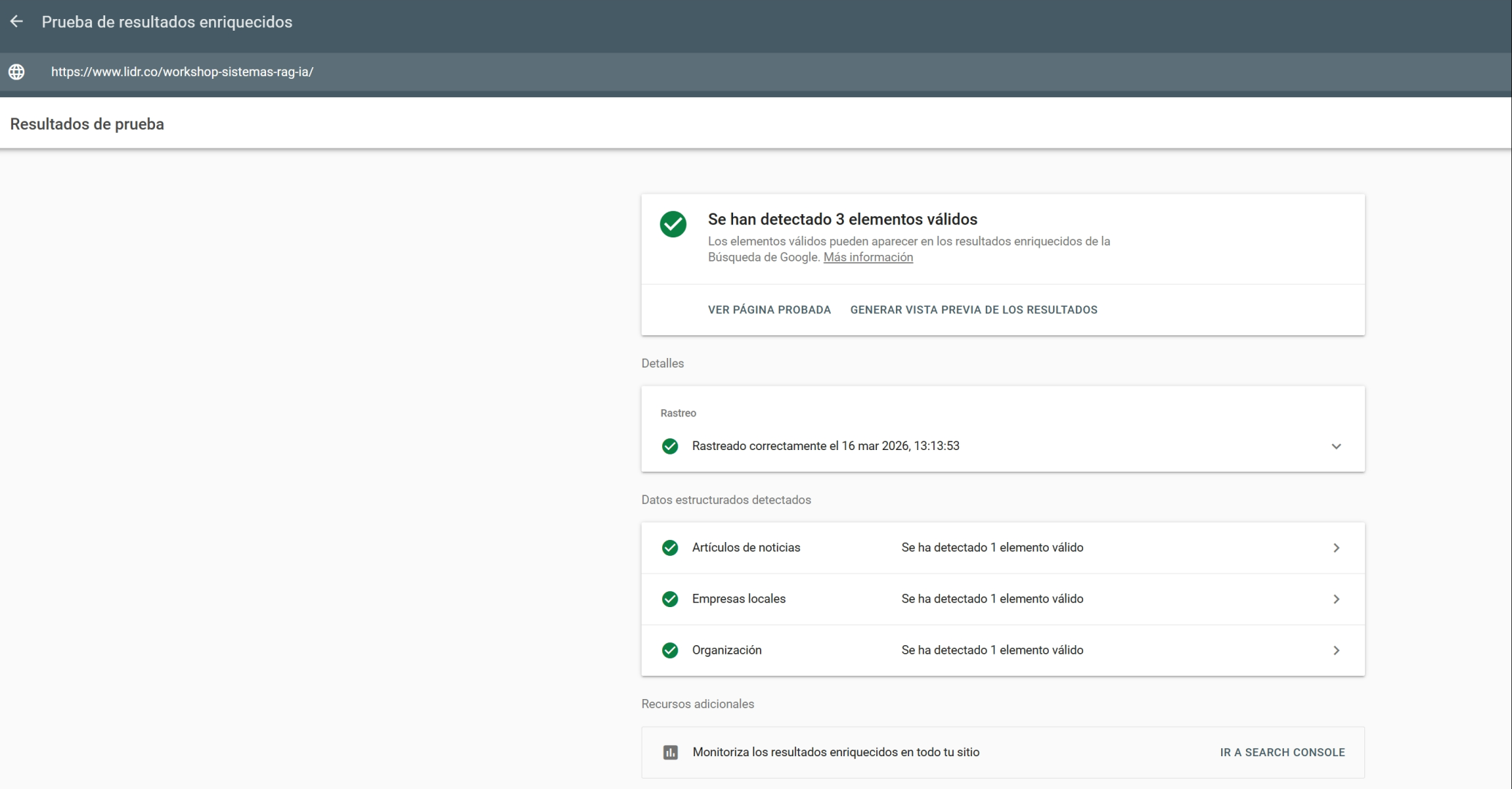Click the tested URL input field

point(182,72)
